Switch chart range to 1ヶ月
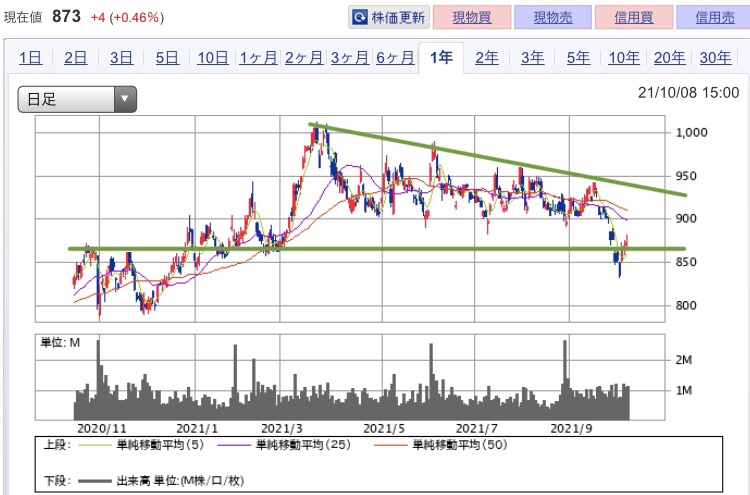Screen dimensions: 750x495 [x=258, y=58]
